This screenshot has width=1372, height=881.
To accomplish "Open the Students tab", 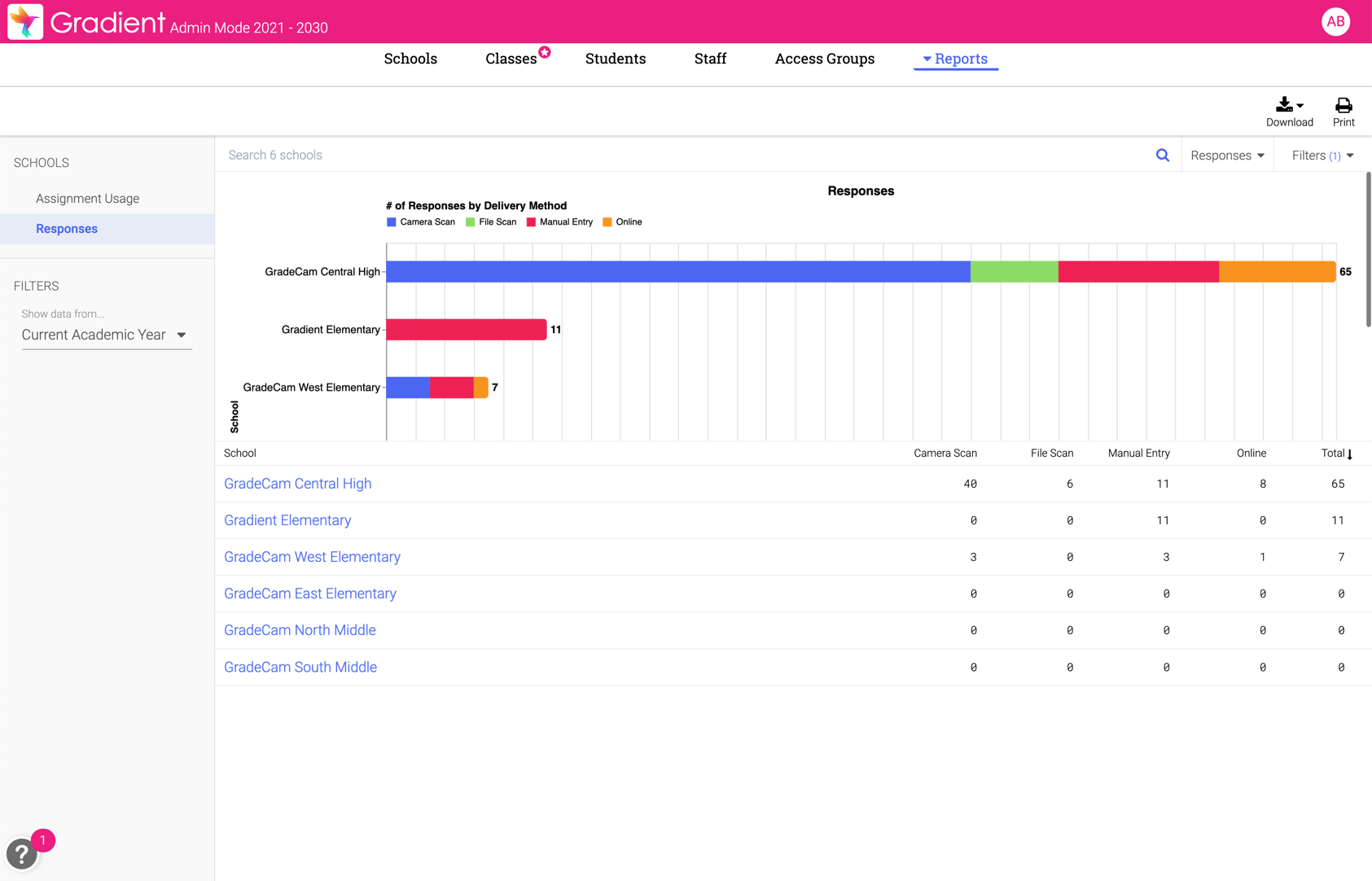I will click(x=616, y=59).
